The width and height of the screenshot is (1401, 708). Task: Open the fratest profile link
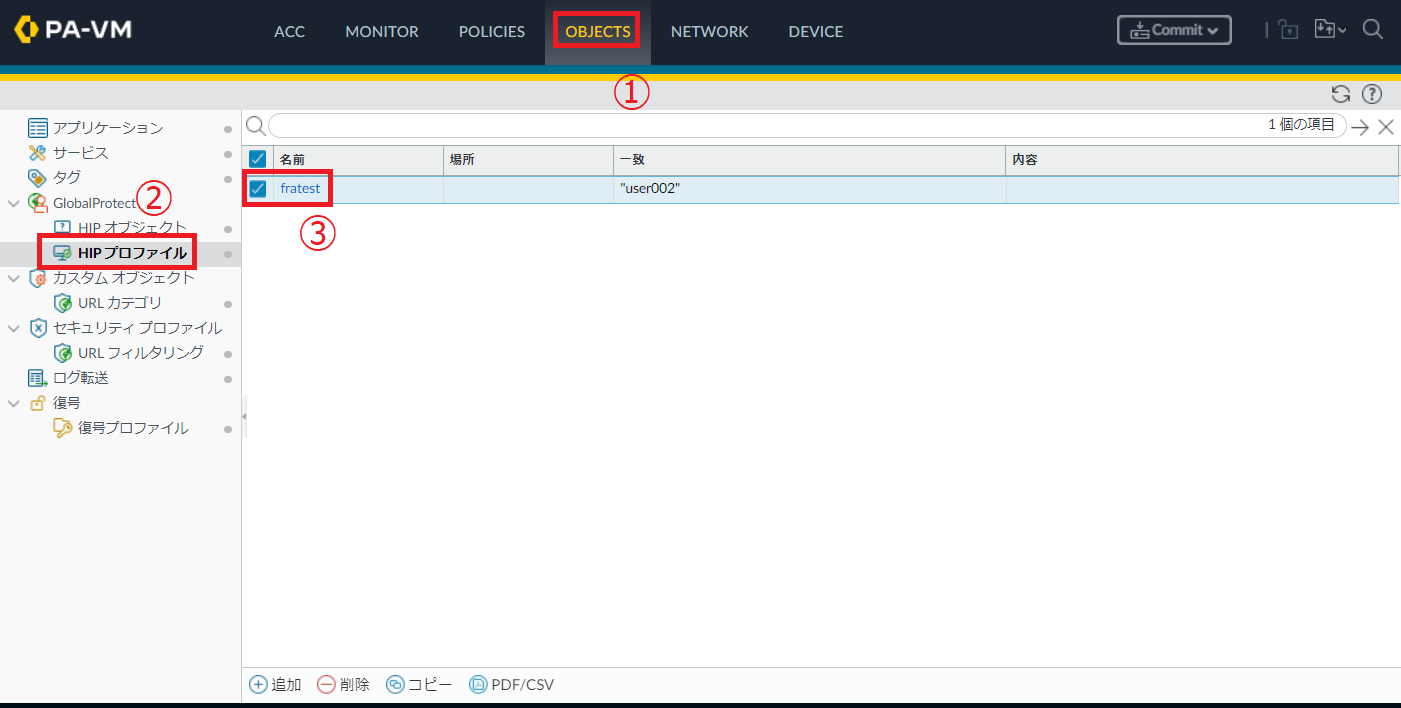click(x=300, y=188)
